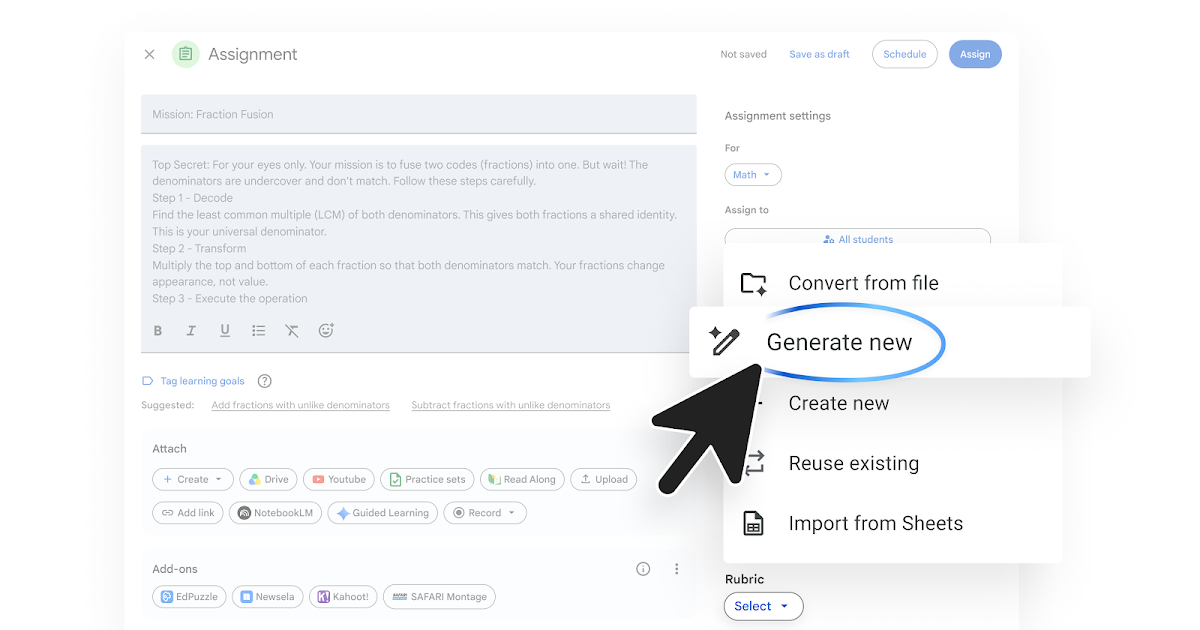Edit the Mission: Fraction Fusion title field

tap(419, 114)
